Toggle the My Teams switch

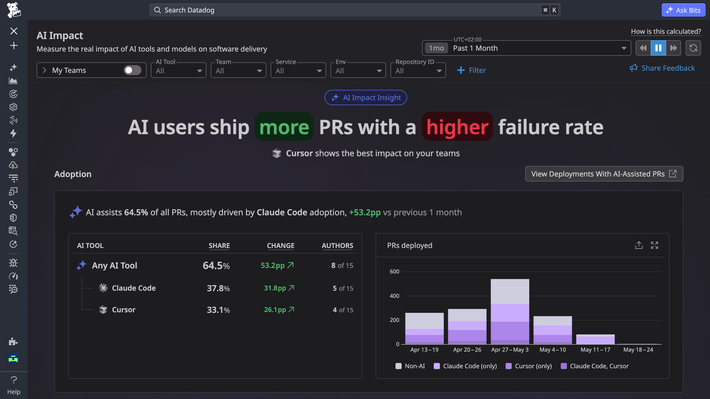132,70
